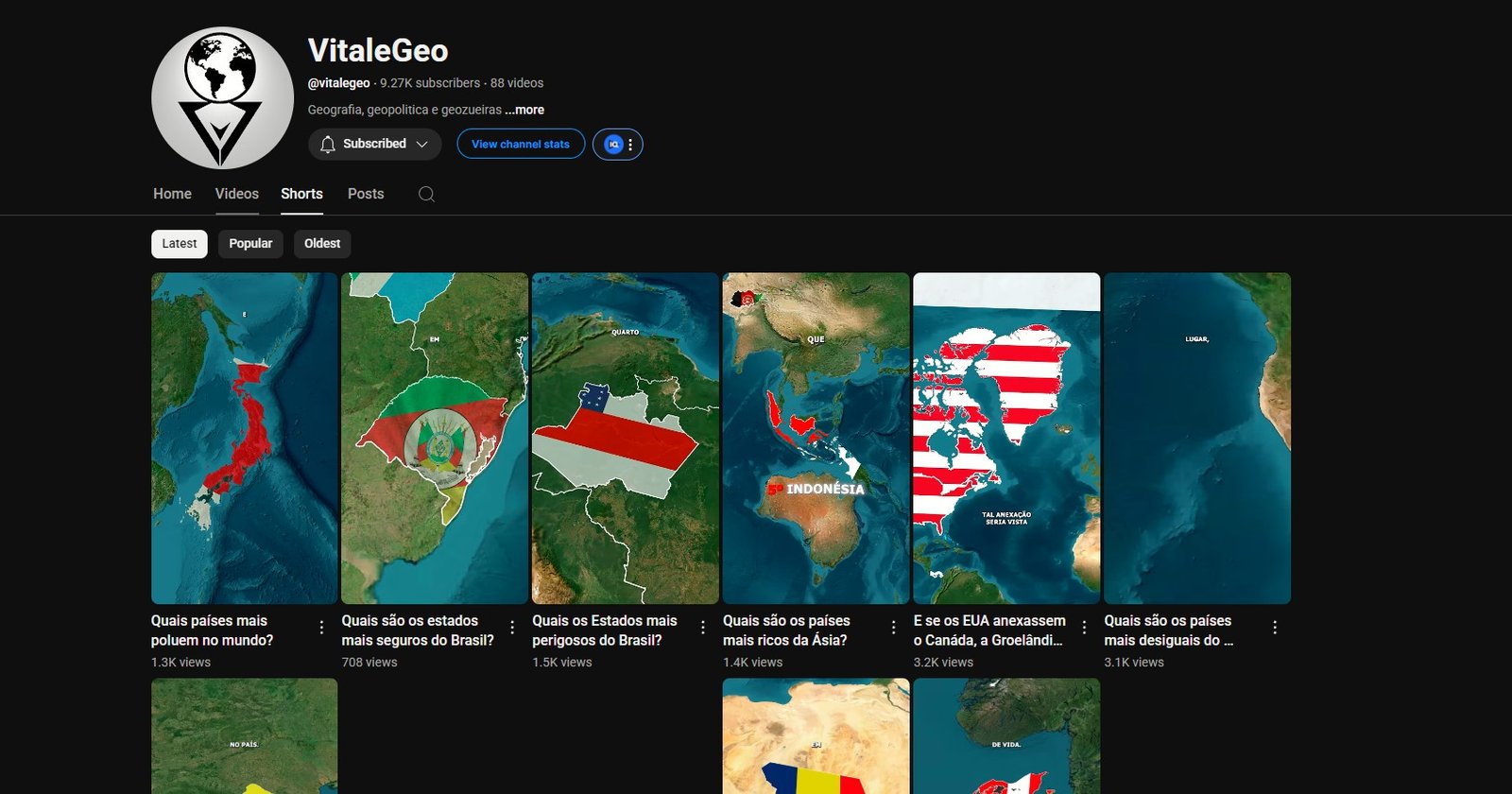Click the notification bell icon
The height and width of the screenshot is (794, 1512).
pos(328,144)
